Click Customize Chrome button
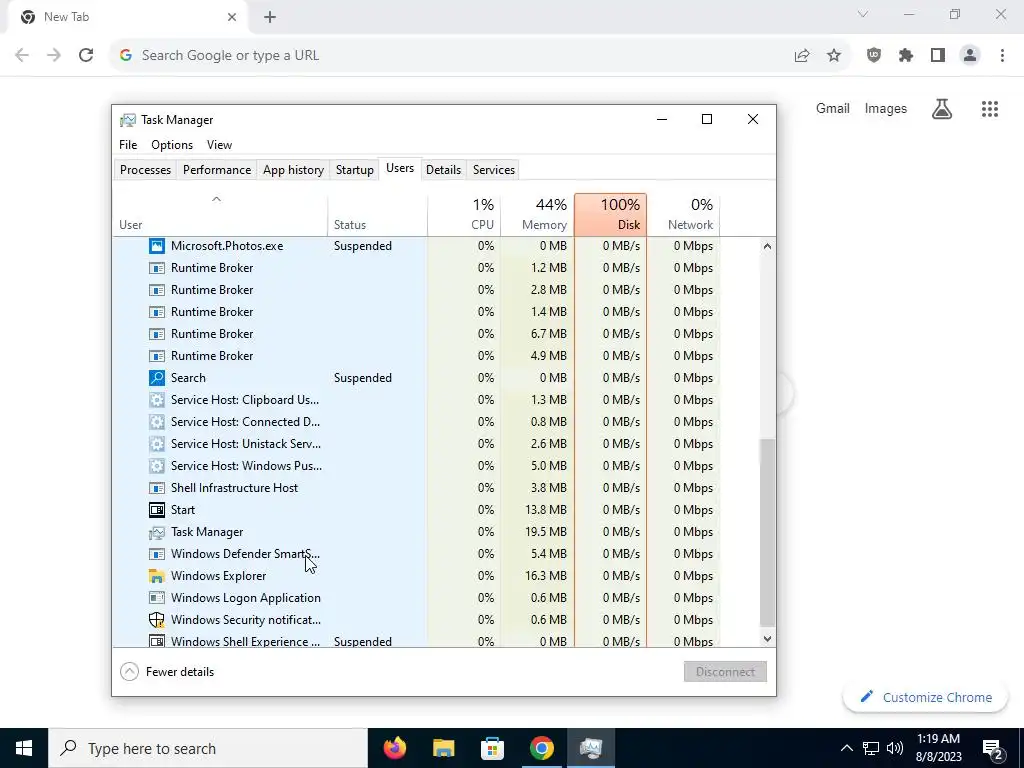The height and width of the screenshot is (768, 1024). (x=925, y=697)
